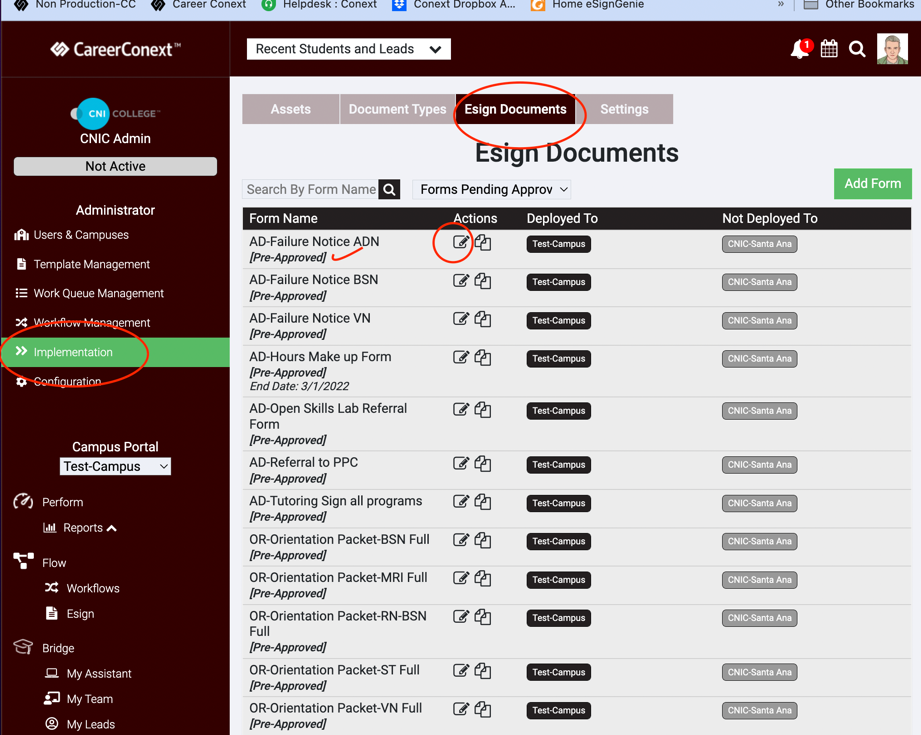The image size is (921, 735).
Task: Click the CareerConext logo
Action: click(115, 49)
